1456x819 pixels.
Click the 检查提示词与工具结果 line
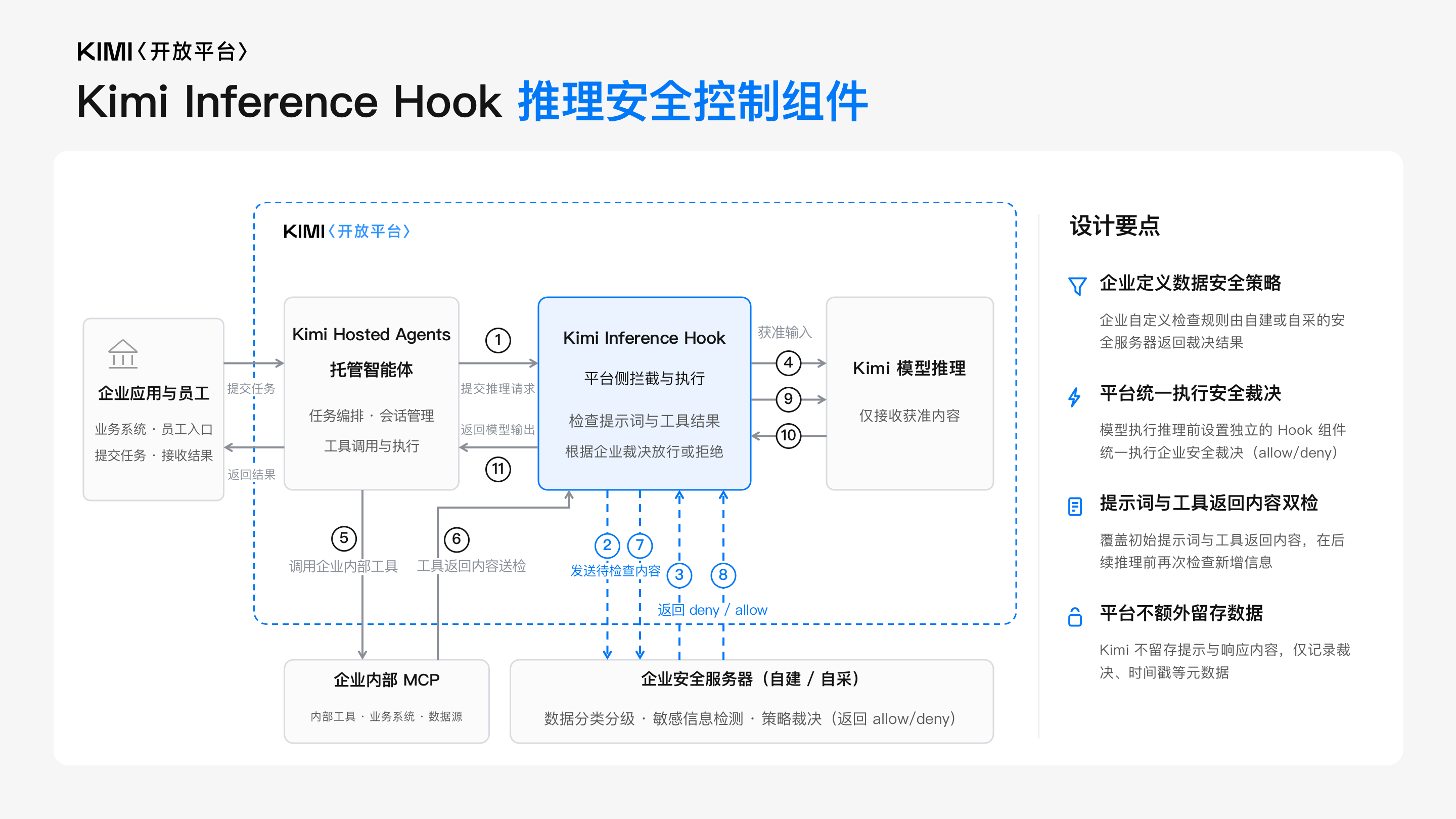tap(645, 421)
